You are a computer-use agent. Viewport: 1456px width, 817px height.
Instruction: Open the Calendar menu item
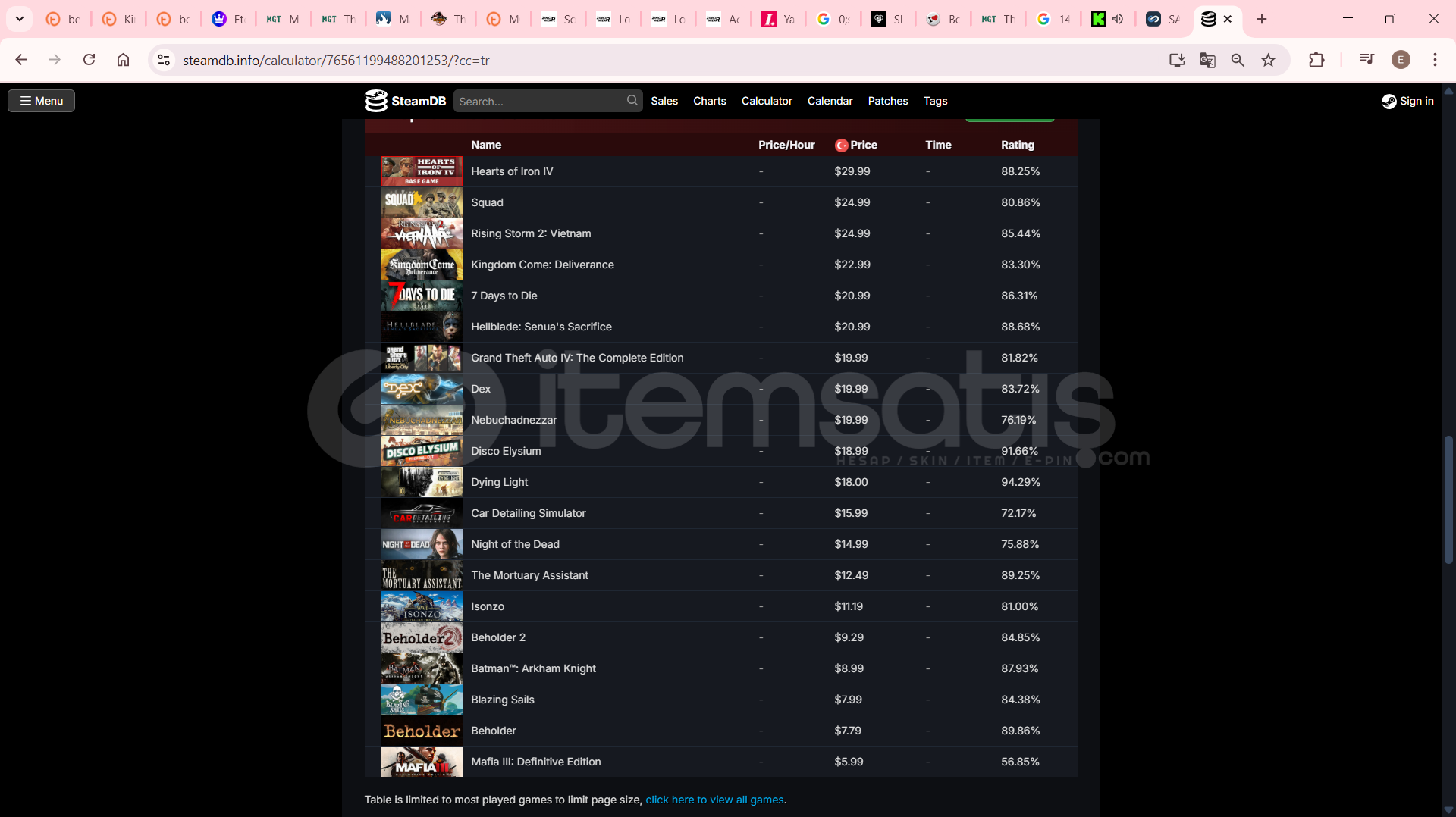point(830,101)
